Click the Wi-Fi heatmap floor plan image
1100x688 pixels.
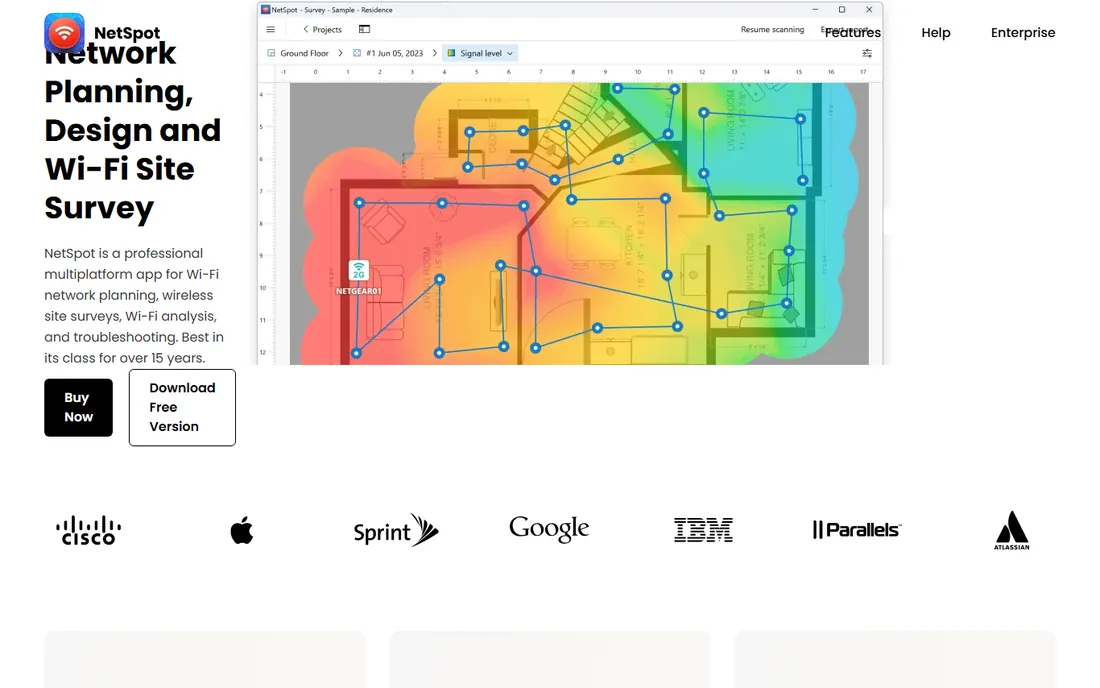click(x=579, y=224)
